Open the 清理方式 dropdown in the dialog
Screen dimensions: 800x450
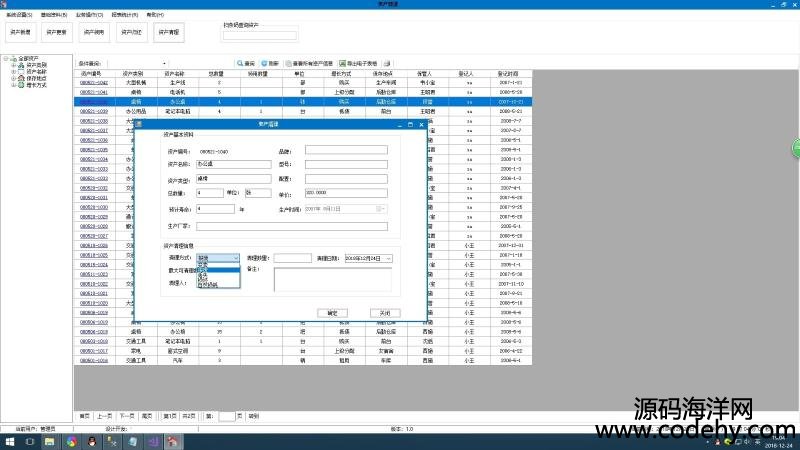click(236, 258)
